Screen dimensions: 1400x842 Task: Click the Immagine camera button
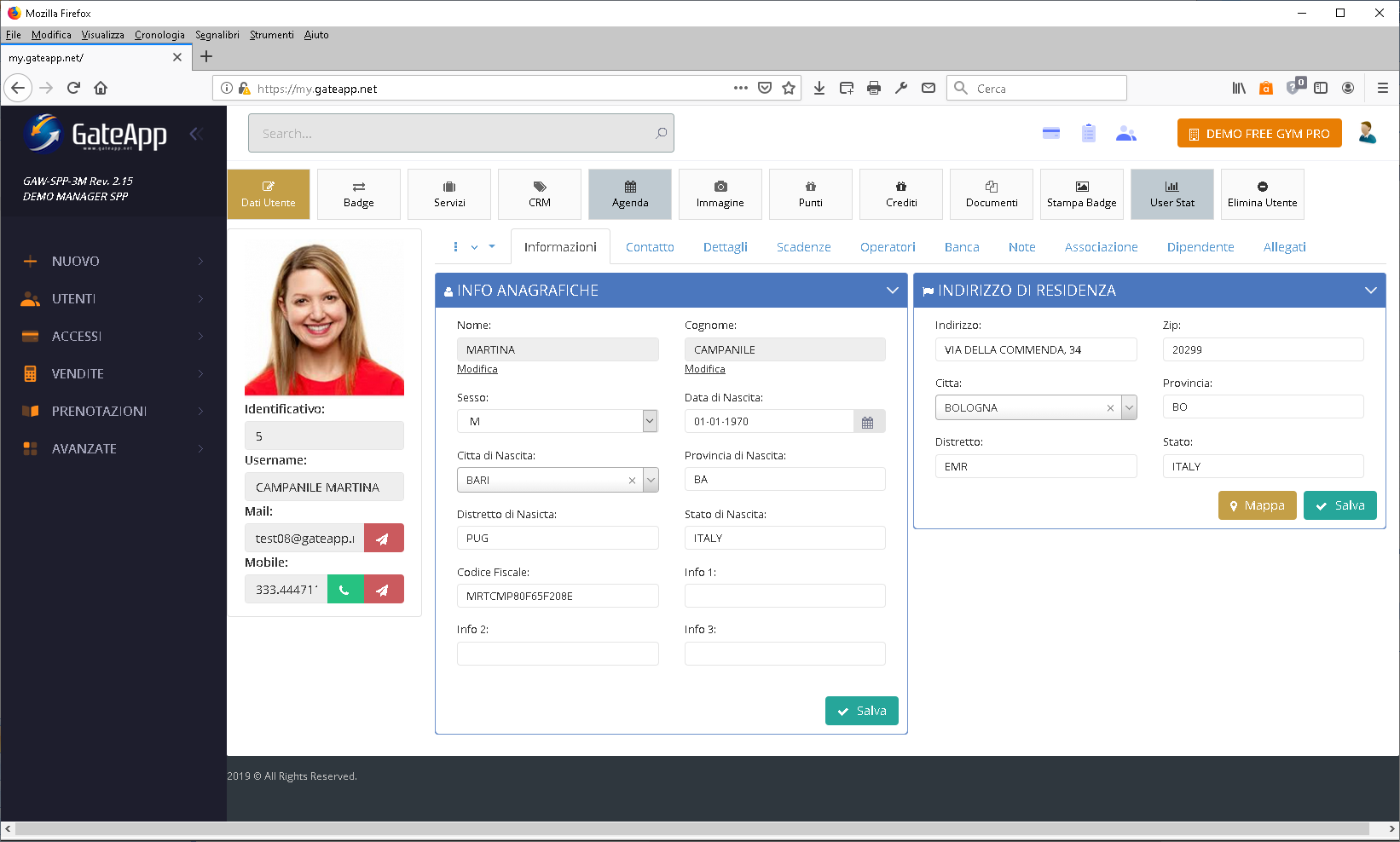pos(720,194)
